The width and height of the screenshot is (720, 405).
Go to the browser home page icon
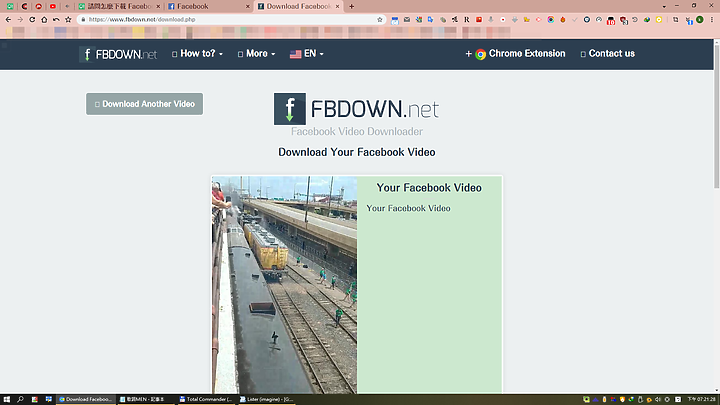(x=44, y=19)
